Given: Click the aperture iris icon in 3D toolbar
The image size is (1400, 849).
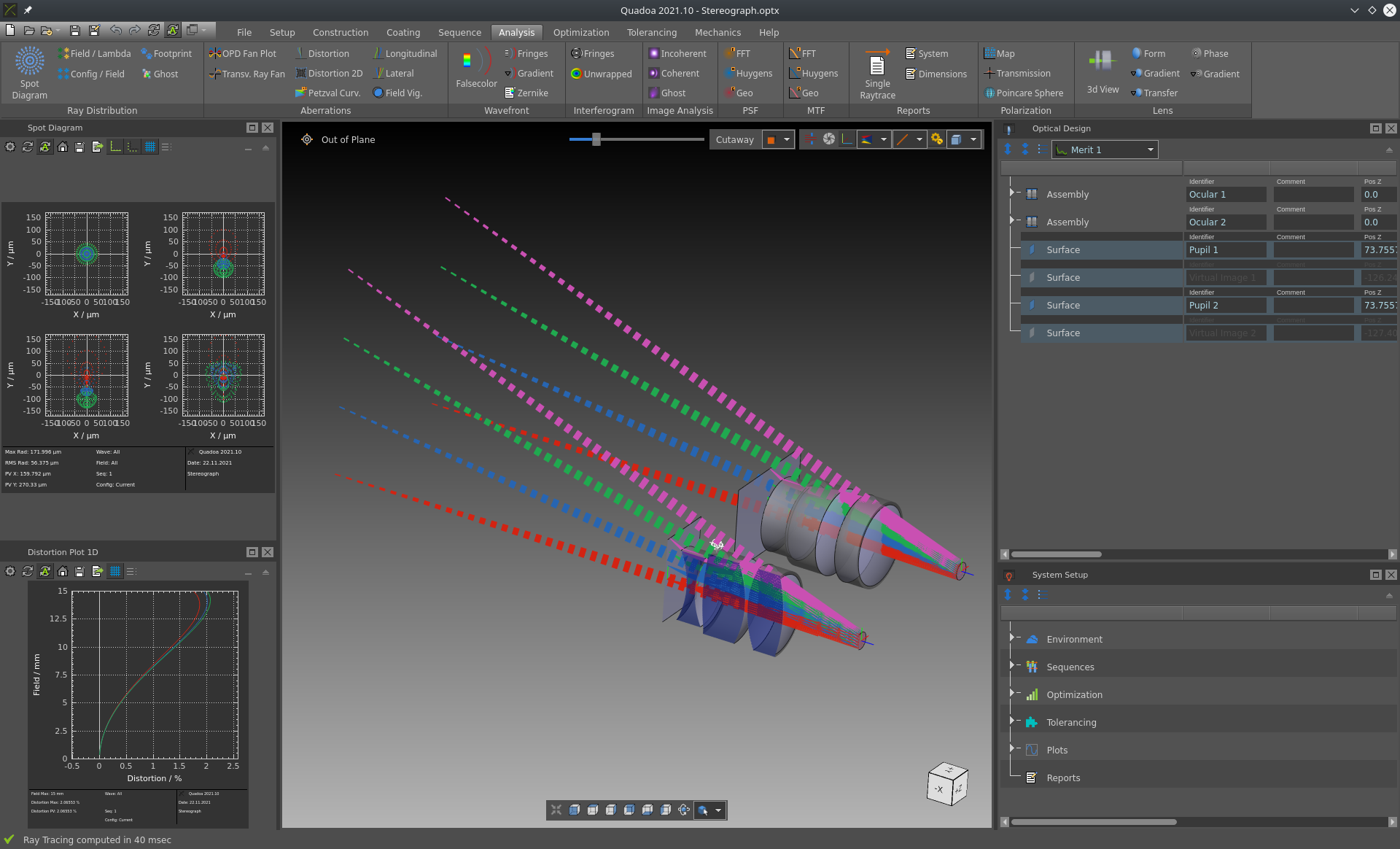Looking at the screenshot, I should pos(829,139).
